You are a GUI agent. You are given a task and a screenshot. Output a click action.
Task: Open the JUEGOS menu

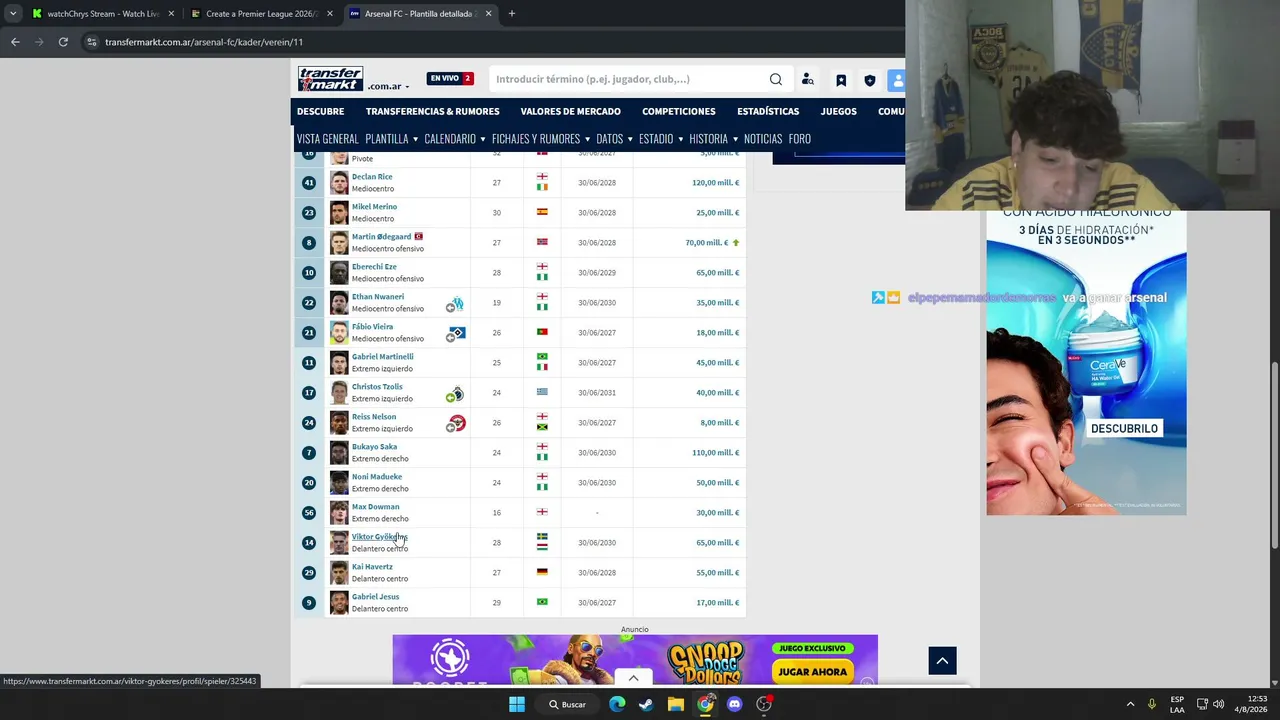coord(838,111)
